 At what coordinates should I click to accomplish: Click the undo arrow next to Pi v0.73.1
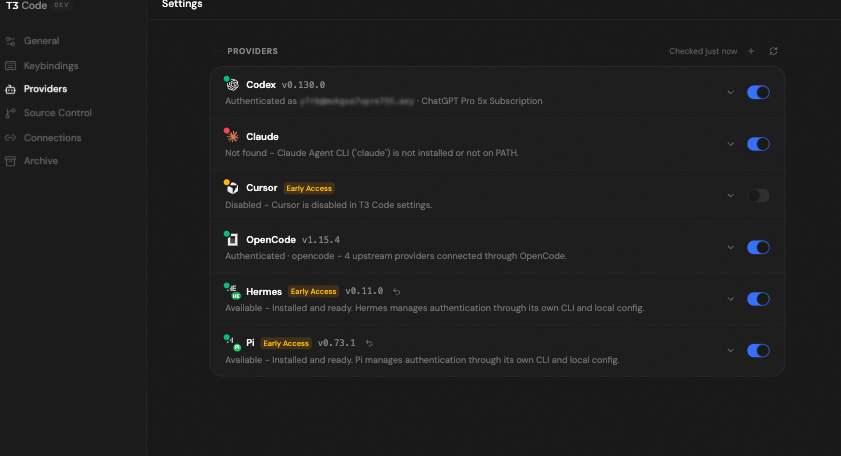point(369,343)
